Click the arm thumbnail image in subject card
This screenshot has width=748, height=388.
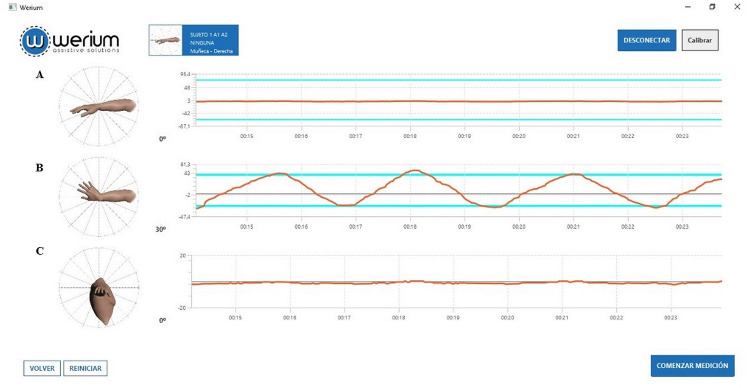click(x=166, y=41)
